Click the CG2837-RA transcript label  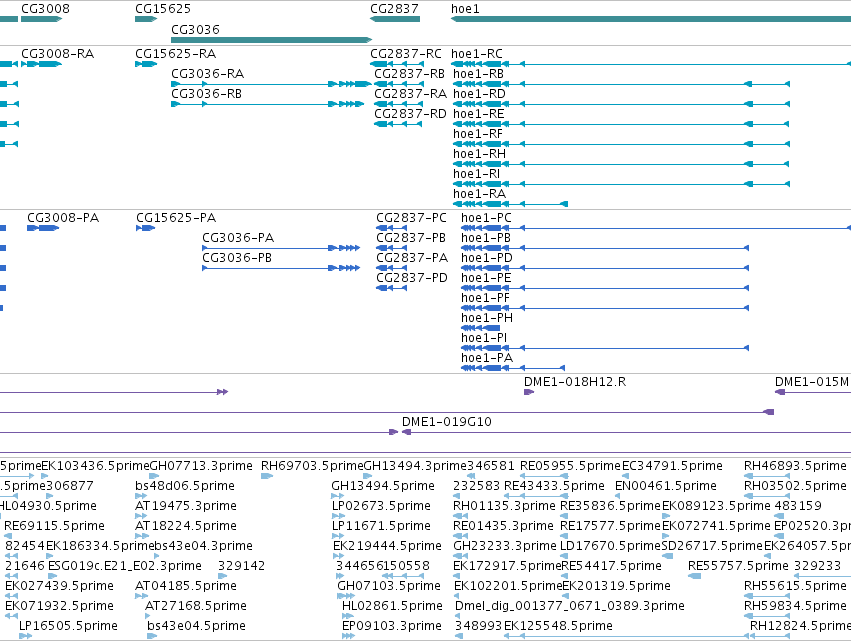(x=410, y=94)
